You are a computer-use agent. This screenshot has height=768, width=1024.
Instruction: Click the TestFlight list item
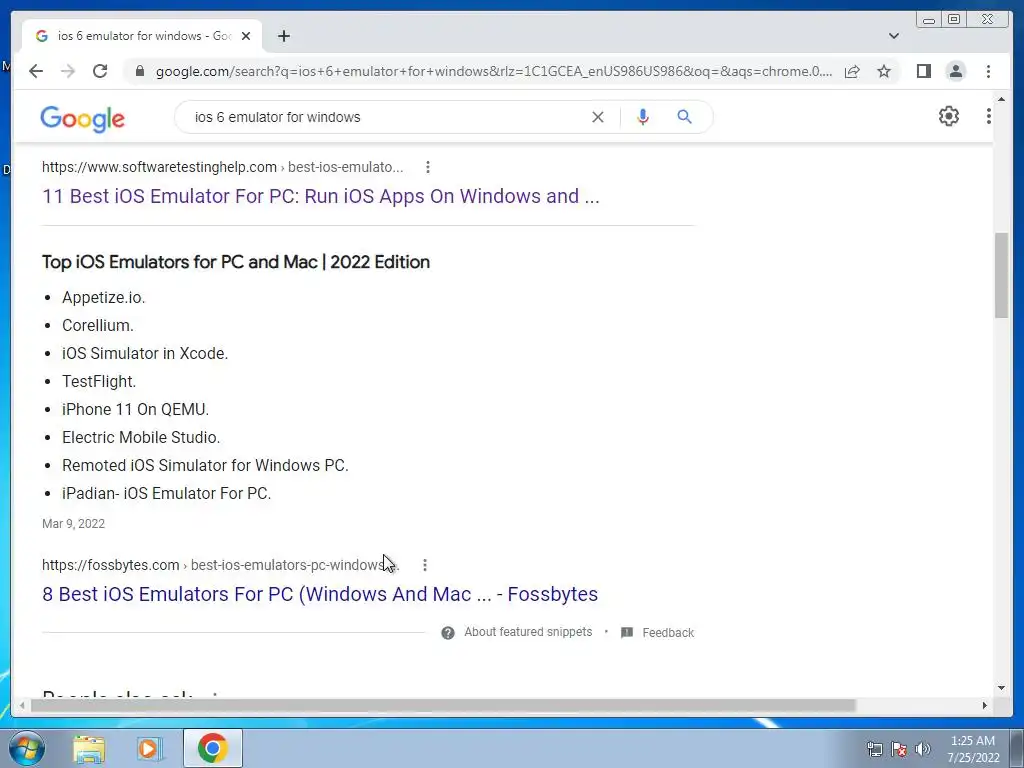pos(99,381)
